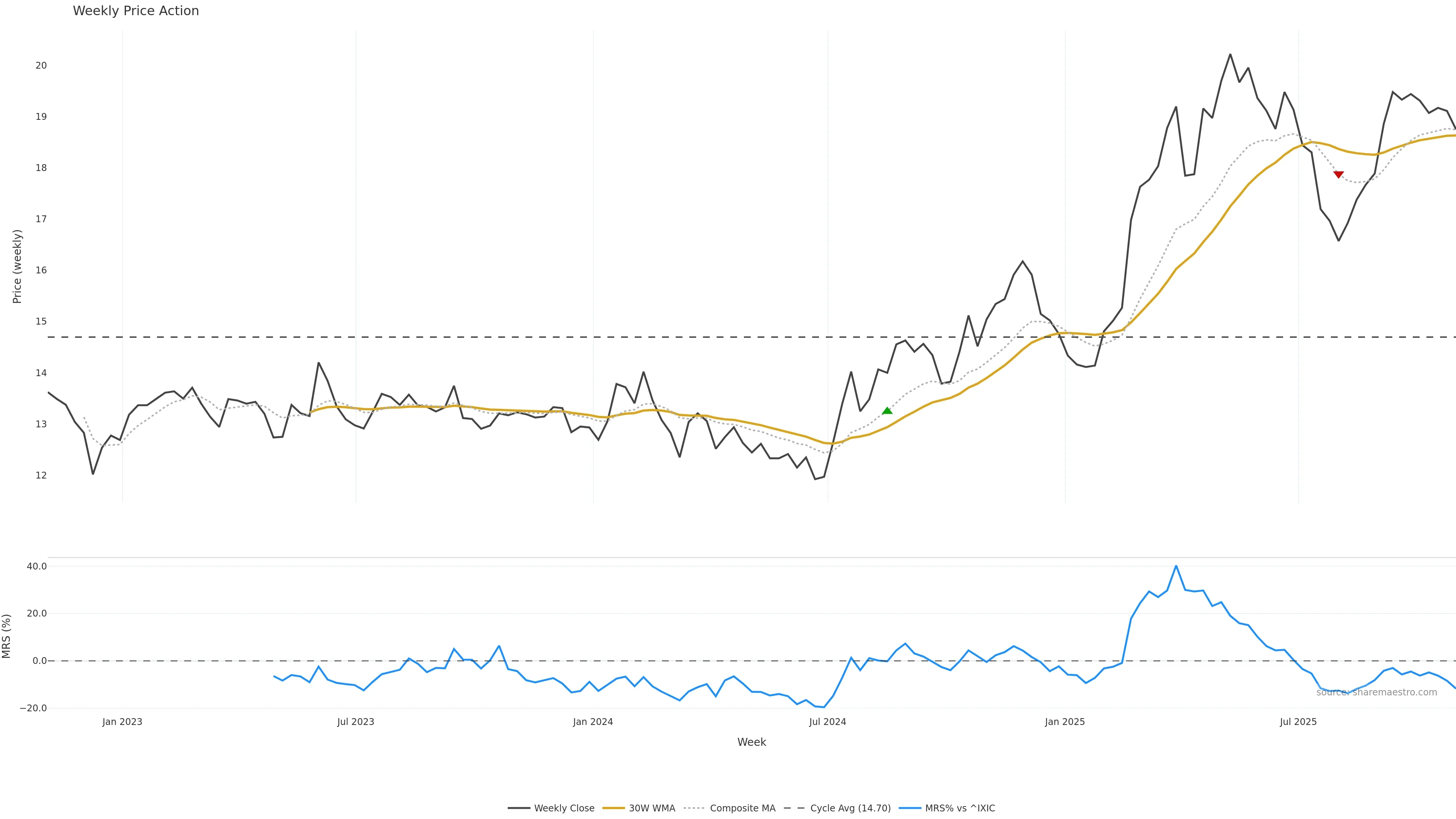Click the green up-triangle buy marker
The width and height of the screenshot is (1456, 819).
[887, 411]
